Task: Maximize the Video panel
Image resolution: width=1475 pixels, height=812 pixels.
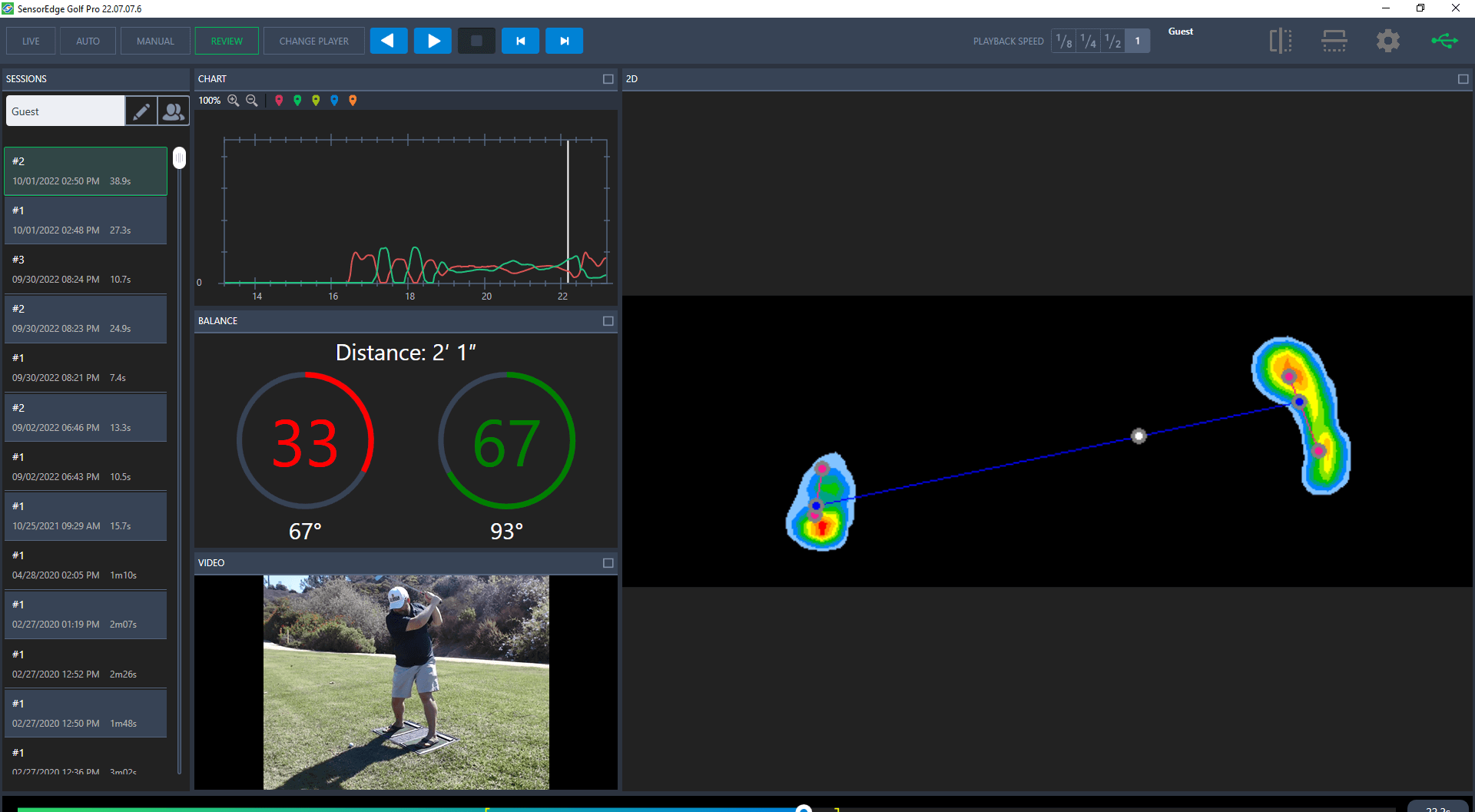Action: [x=608, y=563]
